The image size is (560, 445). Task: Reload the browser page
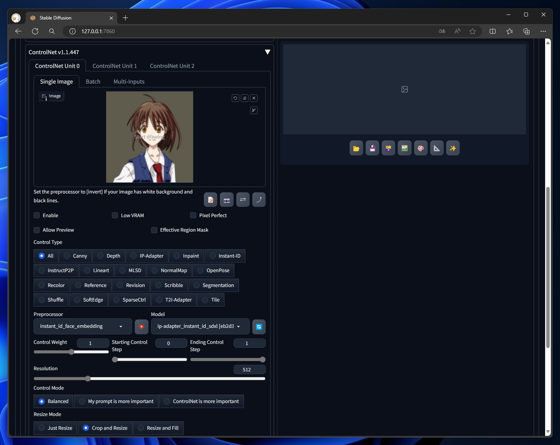pos(35,31)
